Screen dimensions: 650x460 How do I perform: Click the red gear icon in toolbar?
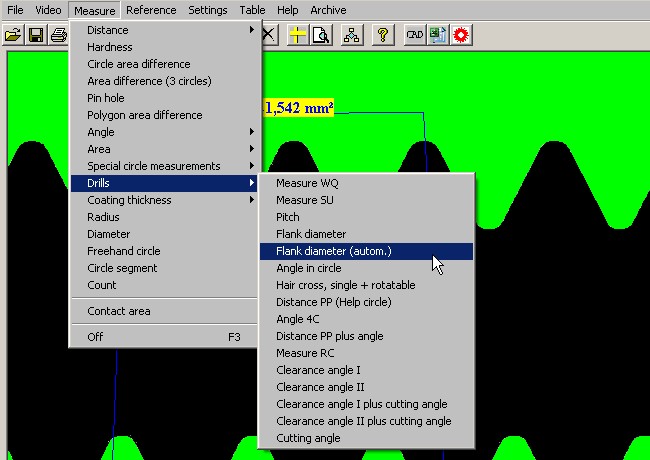[461, 35]
